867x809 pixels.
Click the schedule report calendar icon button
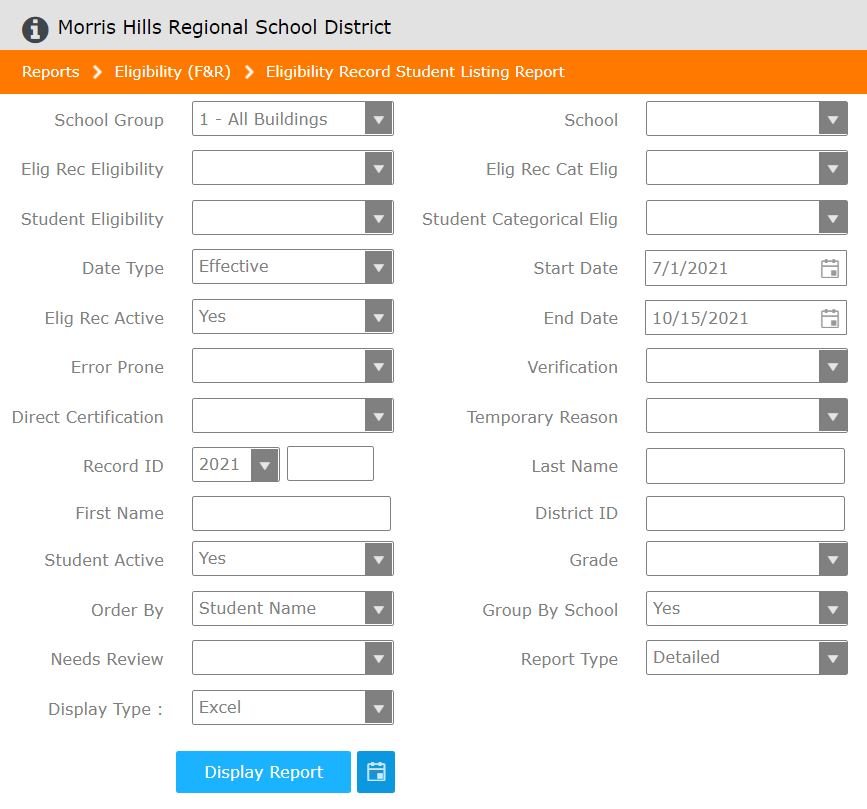tap(376, 772)
